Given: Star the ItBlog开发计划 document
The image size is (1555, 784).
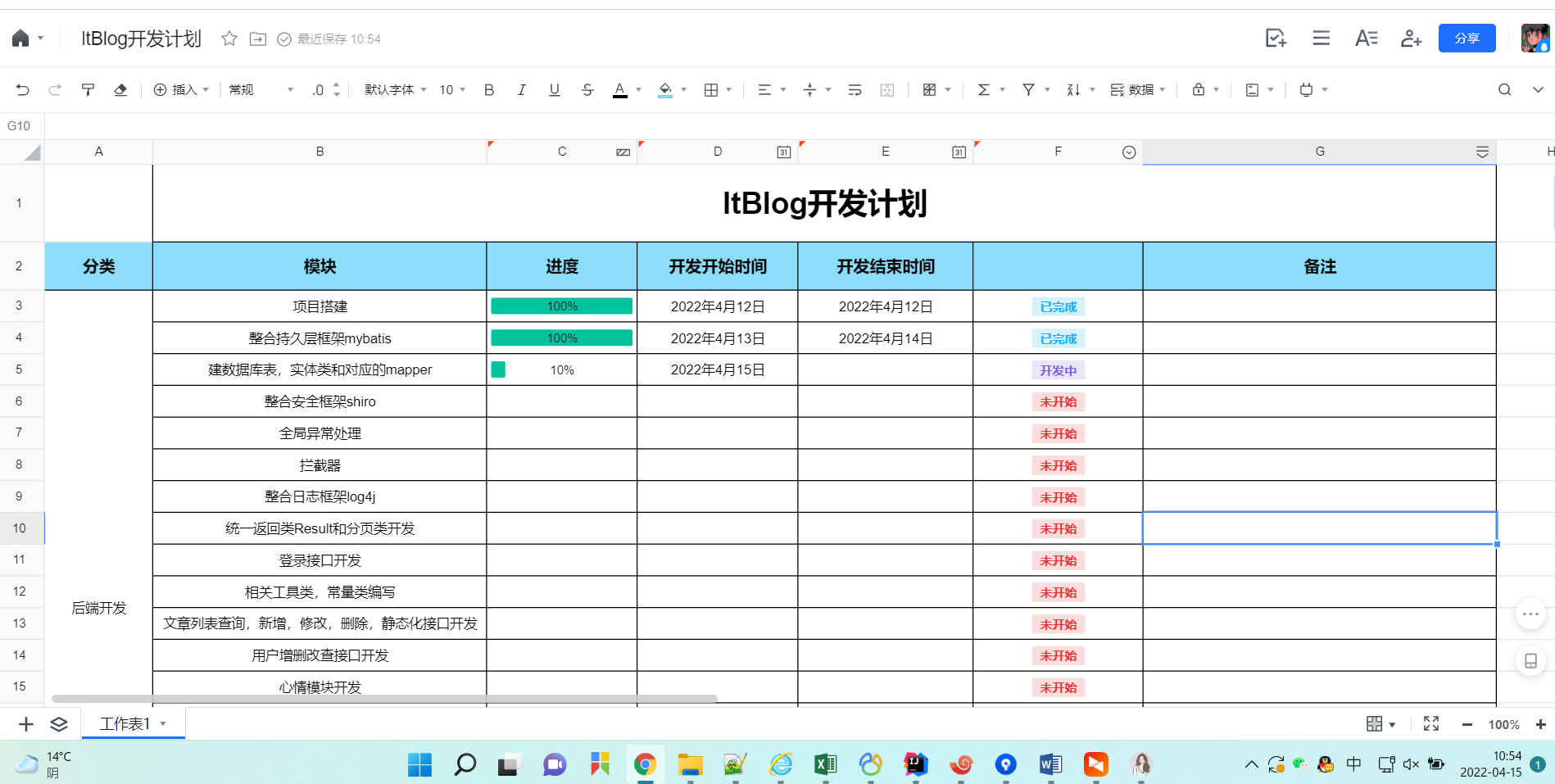Looking at the screenshot, I should pyautogui.click(x=229, y=39).
